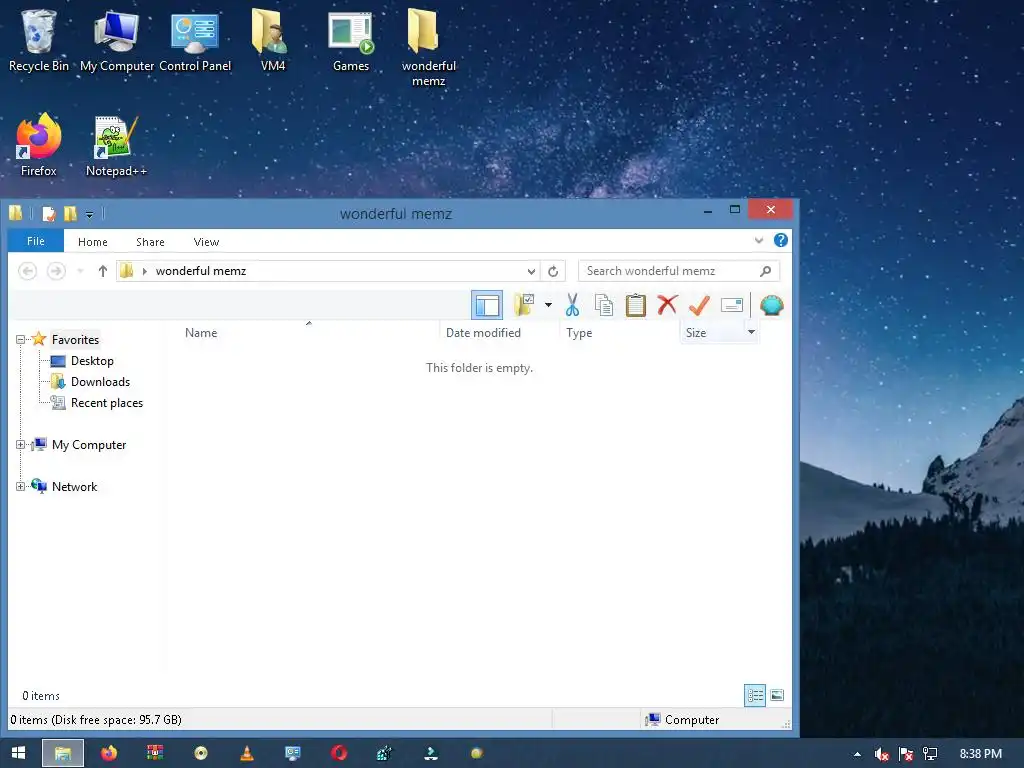Open the Control Panel desktop icon
1024x768 pixels.
[195, 40]
